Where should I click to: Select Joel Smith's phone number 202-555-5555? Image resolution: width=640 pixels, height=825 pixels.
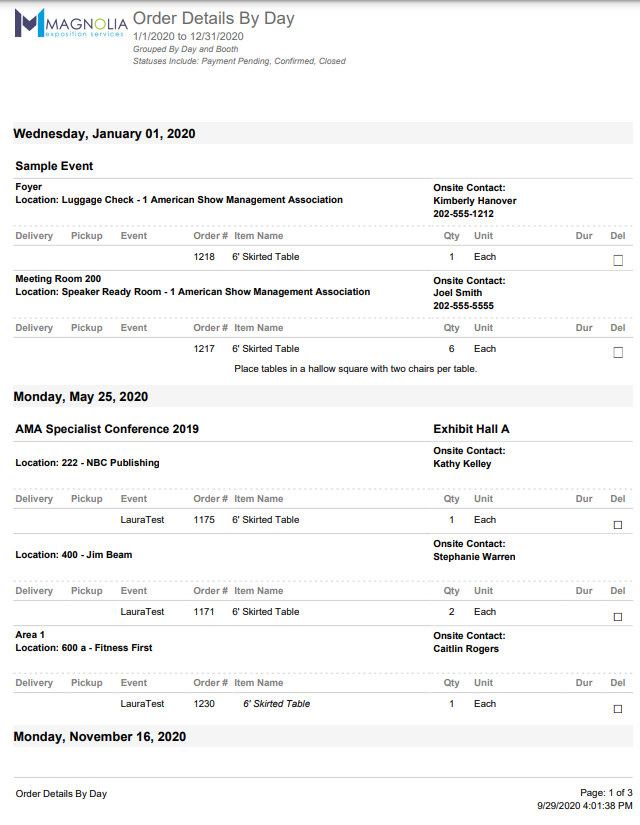click(x=463, y=306)
